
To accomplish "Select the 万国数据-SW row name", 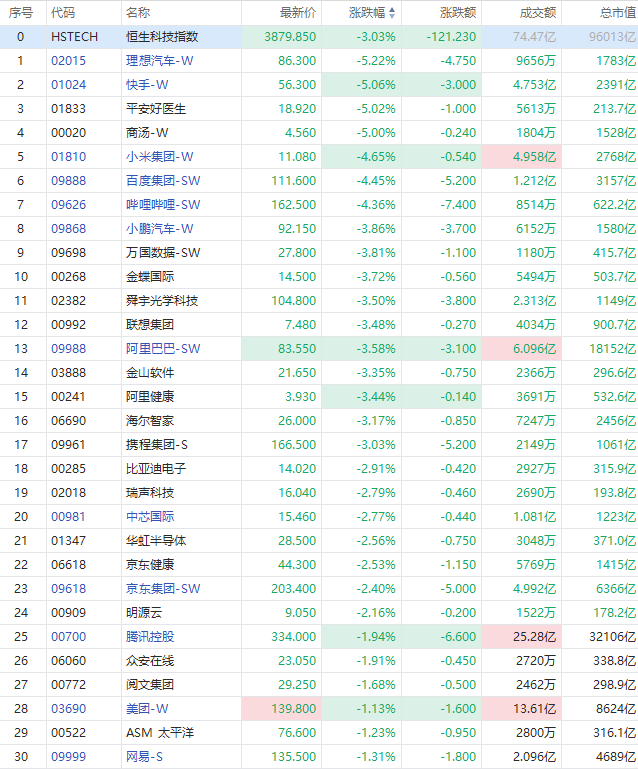I will [x=163, y=253].
